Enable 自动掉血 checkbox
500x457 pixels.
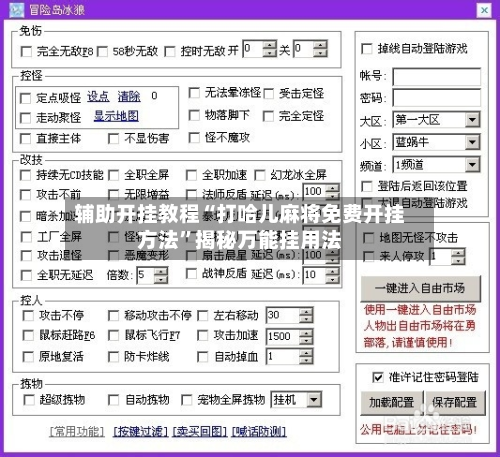tap(203, 357)
